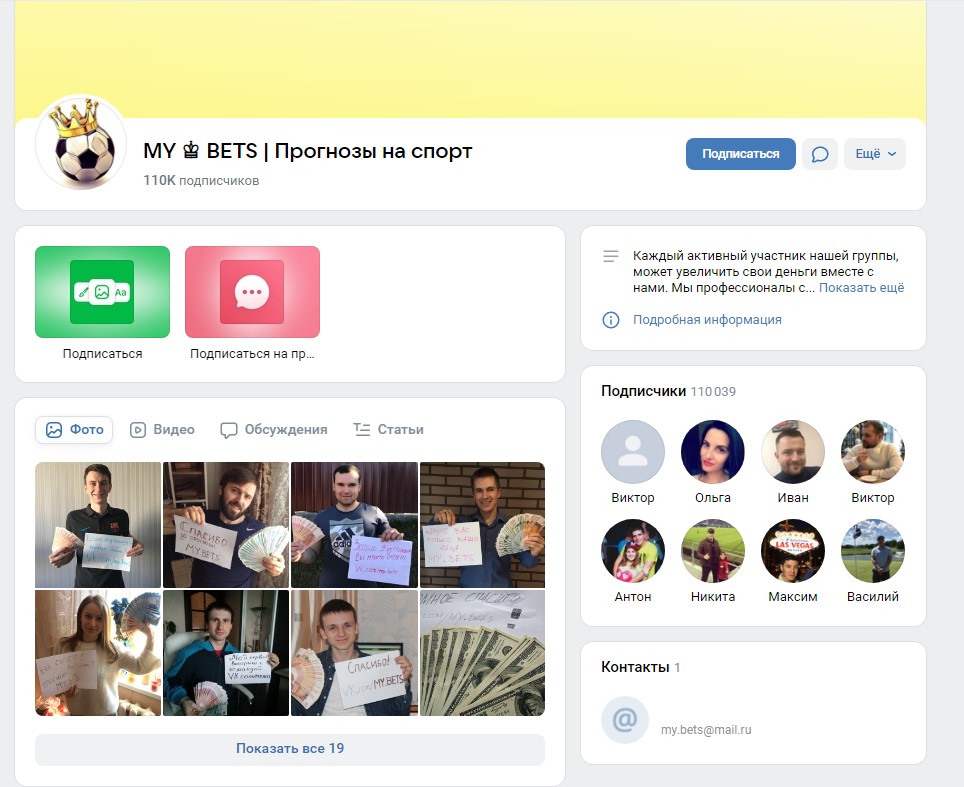The width and height of the screenshot is (964, 787).
Task: Switch to the Обсуждения tab
Action: [x=274, y=430]
